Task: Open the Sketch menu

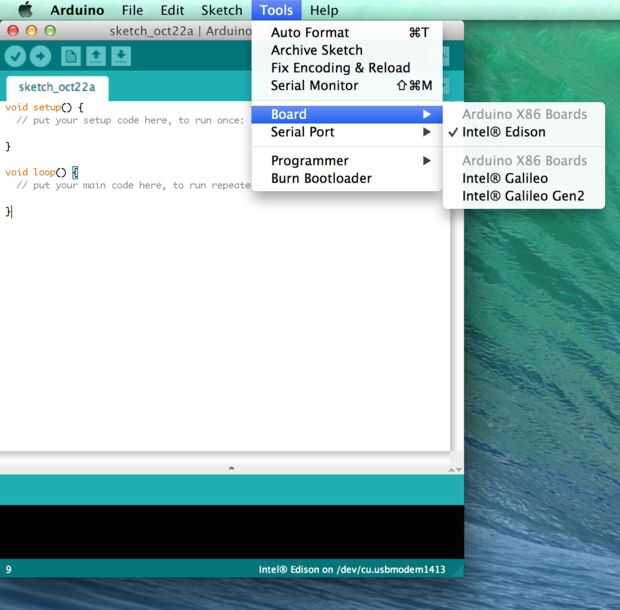Action: (221, 10)
